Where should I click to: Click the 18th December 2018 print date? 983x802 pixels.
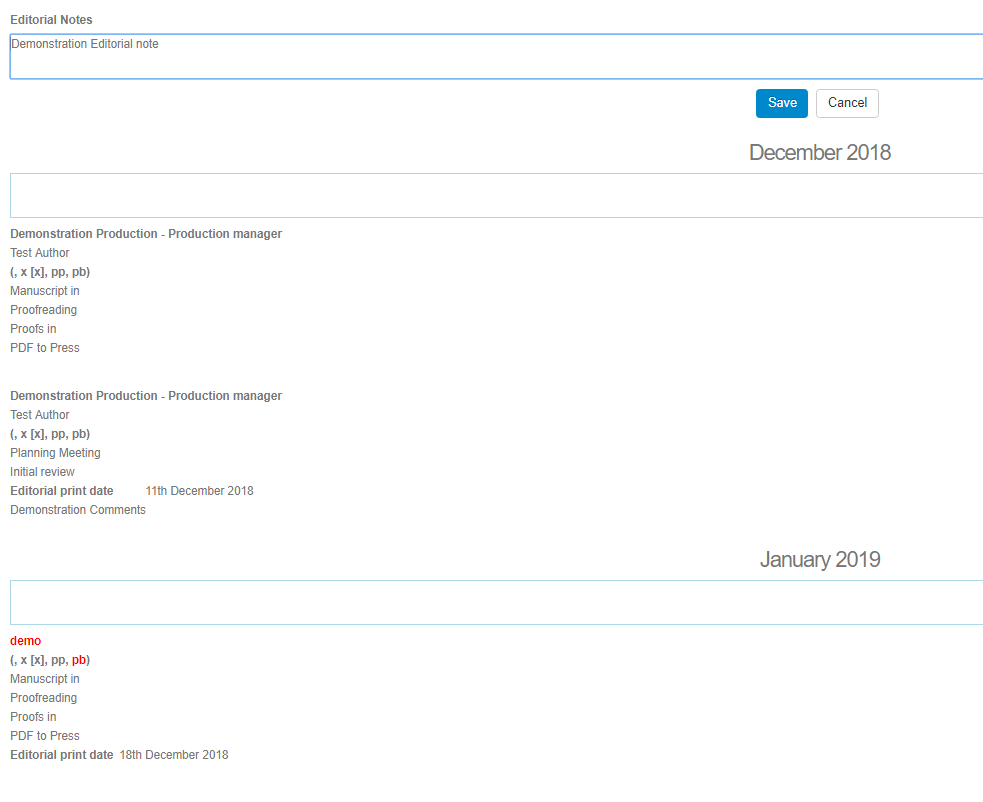pyautogui.click(x=173, y=755)
